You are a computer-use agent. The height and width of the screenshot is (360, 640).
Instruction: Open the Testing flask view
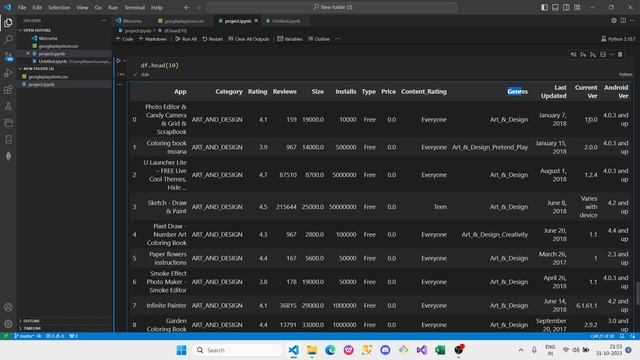8,106
